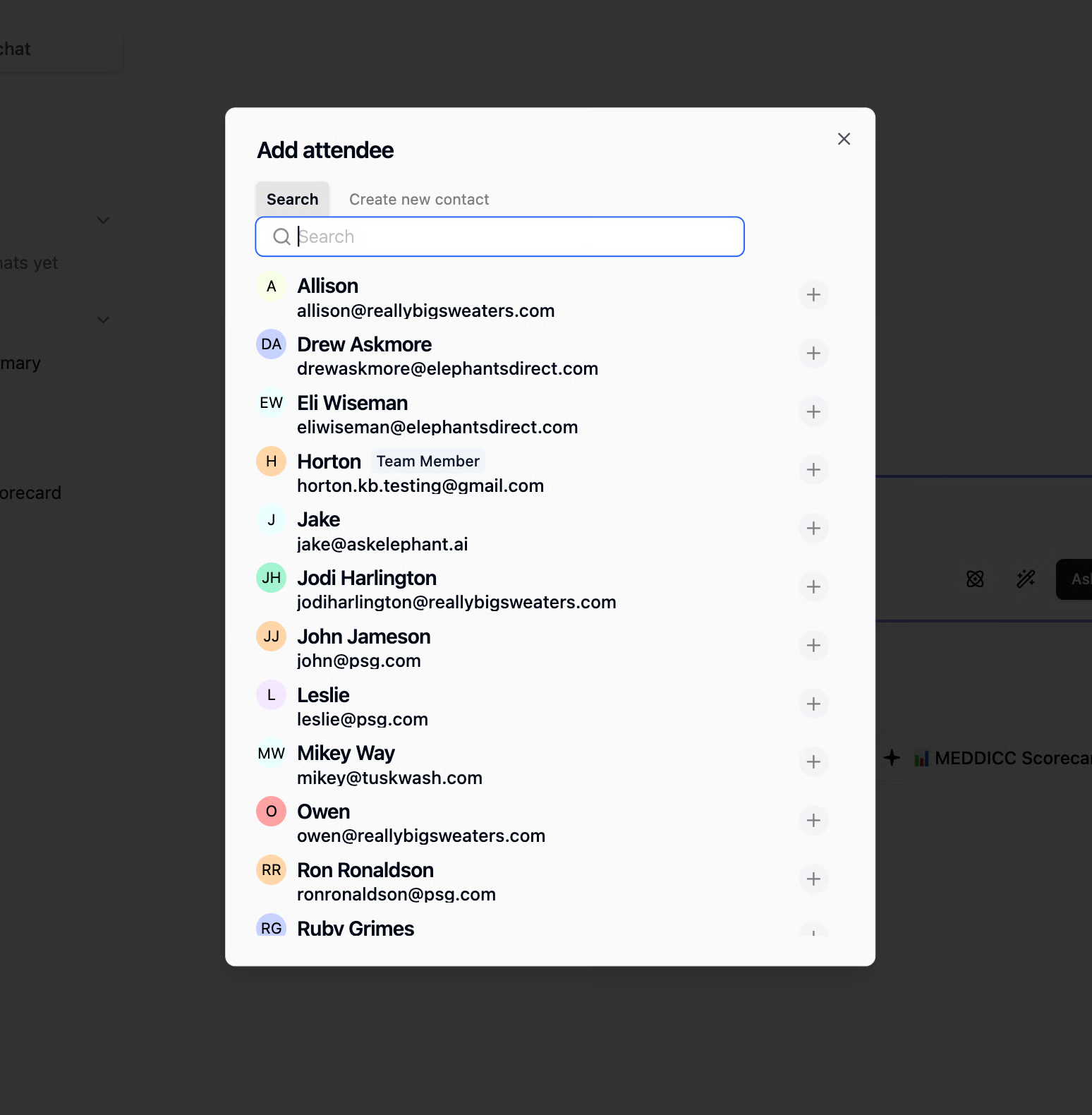Collapse the lower sidebar chevron section
Screen dimensions: 1092x1115
coord(103,320)
